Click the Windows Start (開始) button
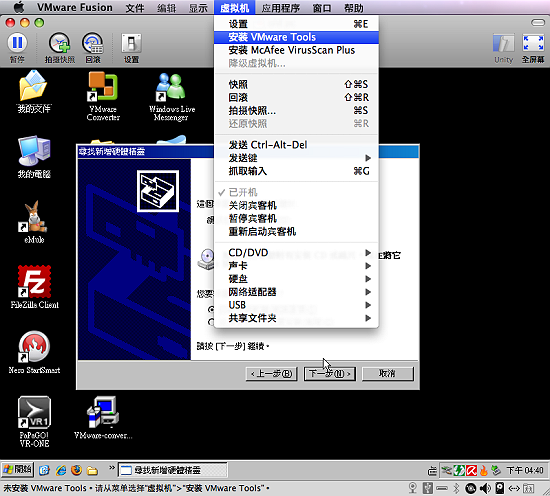 [18, 470]
